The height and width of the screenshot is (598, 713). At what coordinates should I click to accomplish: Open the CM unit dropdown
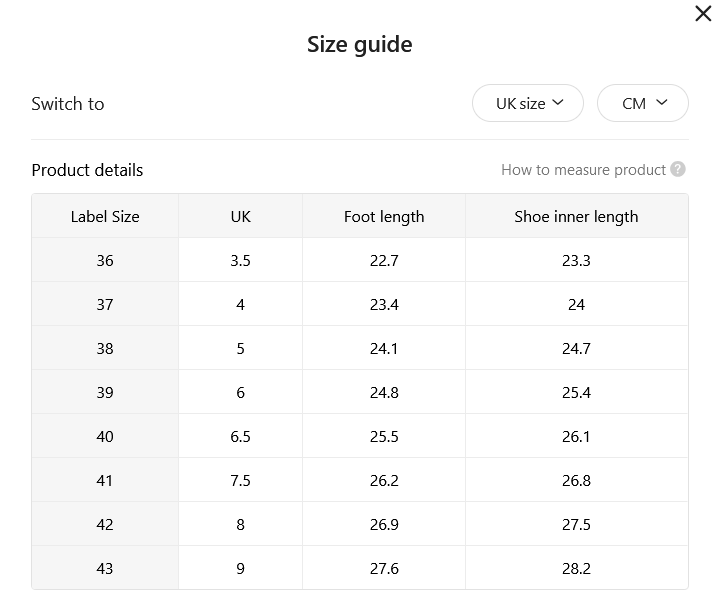(x=643, y=103)
